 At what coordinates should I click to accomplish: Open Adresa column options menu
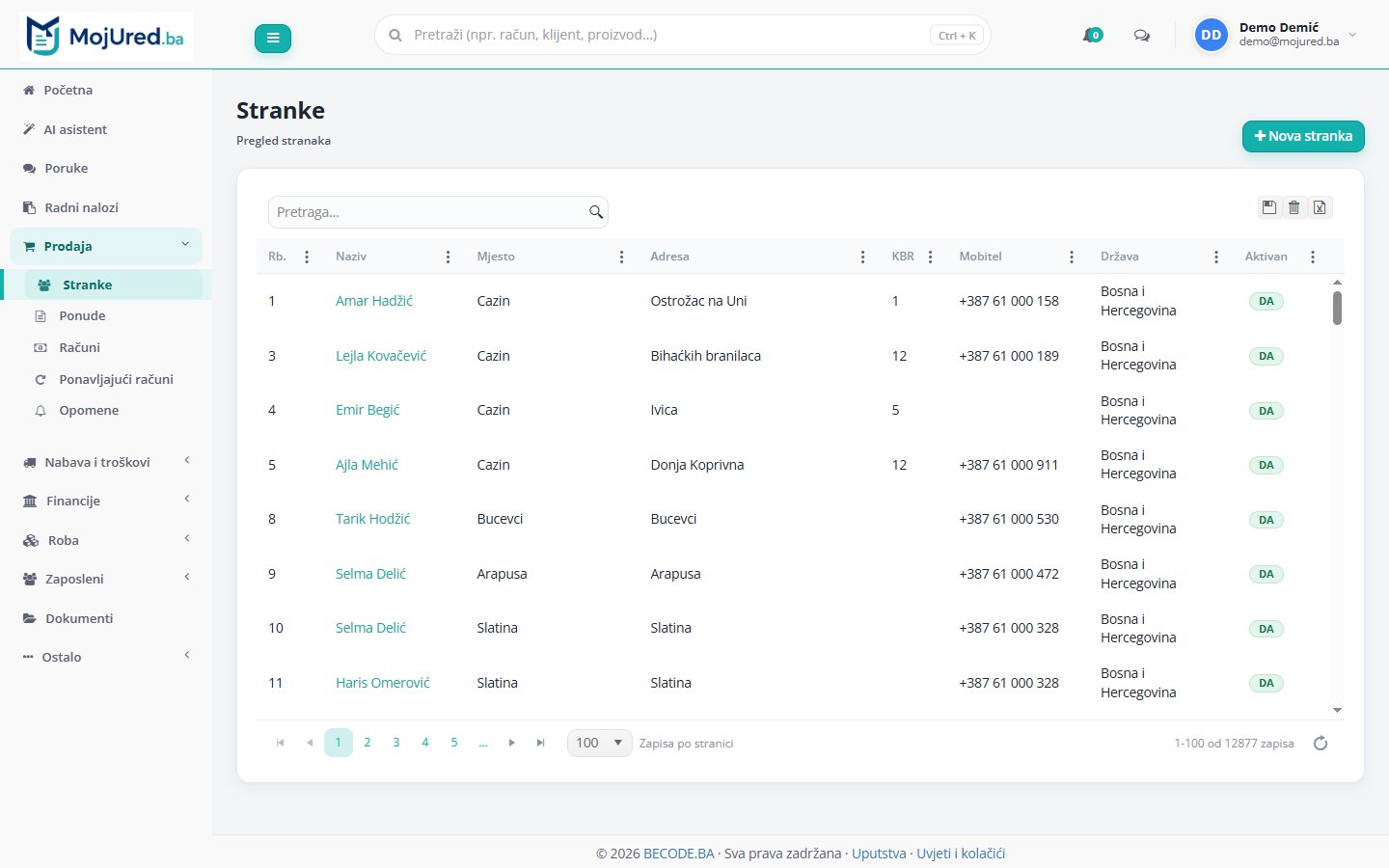tap(862, 257)
